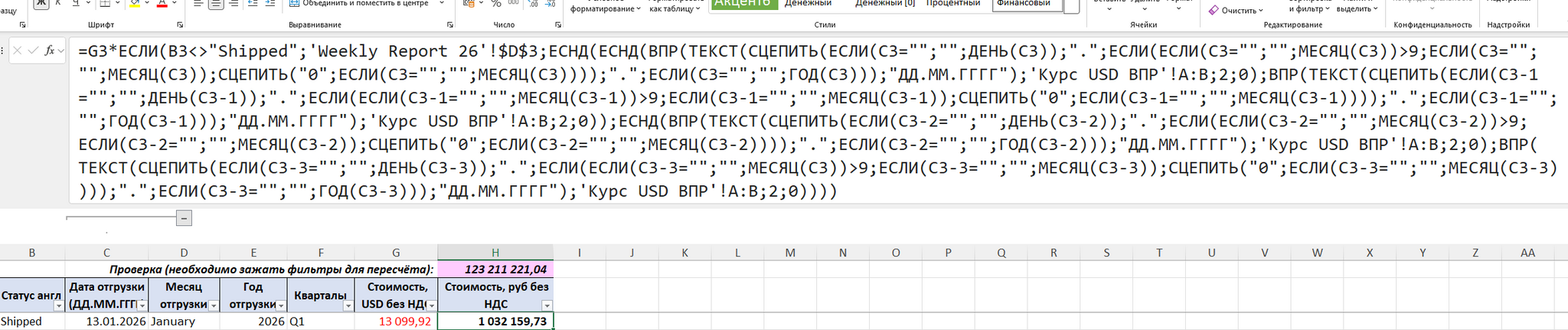Open Очистить clear menu
The height and width of the screenshot is (330, 1568).
[x=1236, y=10]
